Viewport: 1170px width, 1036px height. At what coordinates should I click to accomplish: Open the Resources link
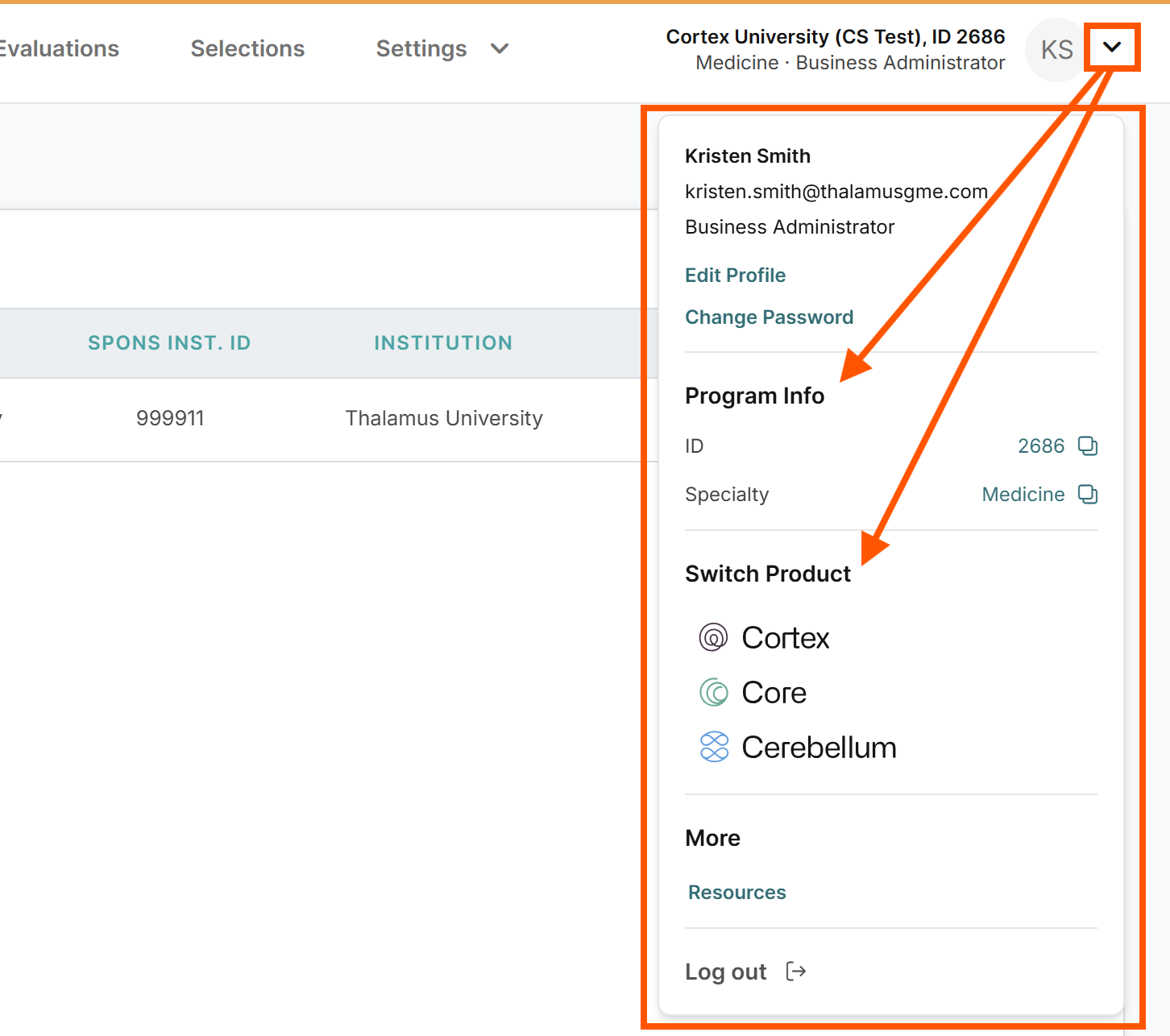(x=736, y=892)
